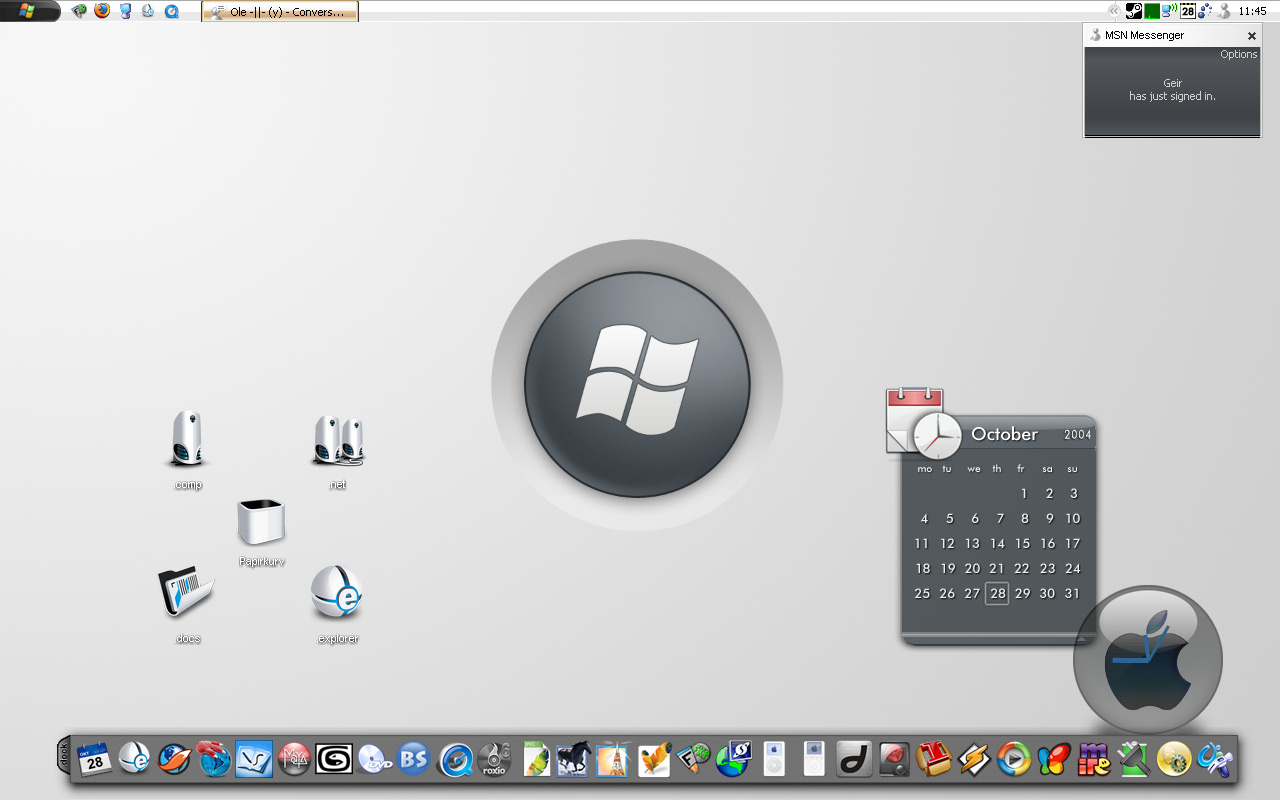Click the globe with red hand dock icon
This screenshot has width=1280, height=800.
[214, 760]
